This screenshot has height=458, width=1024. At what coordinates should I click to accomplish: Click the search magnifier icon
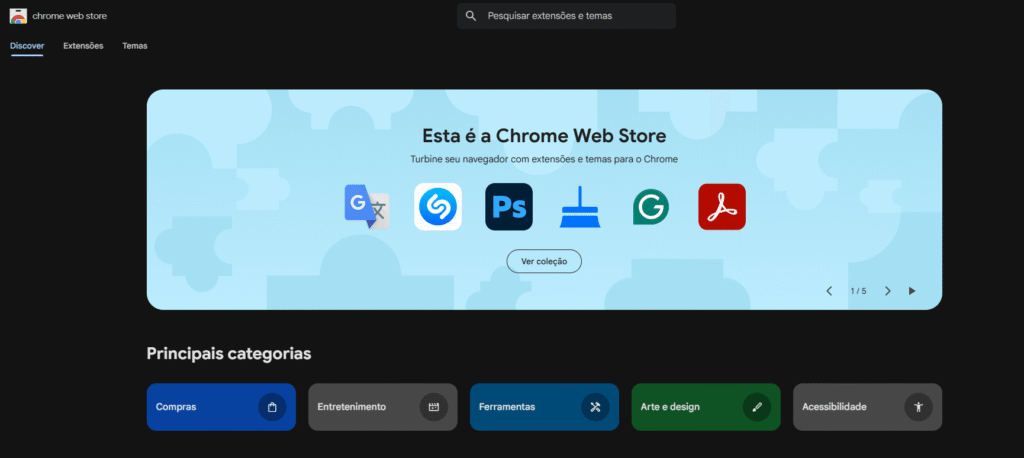[x=471, y=16]
